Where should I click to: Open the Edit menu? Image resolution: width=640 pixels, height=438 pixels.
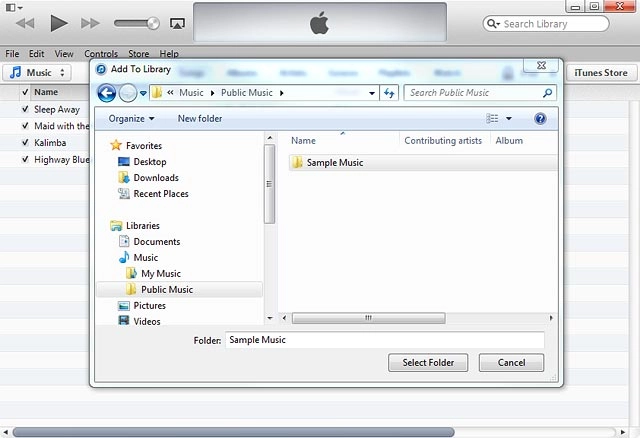[36, 53]
